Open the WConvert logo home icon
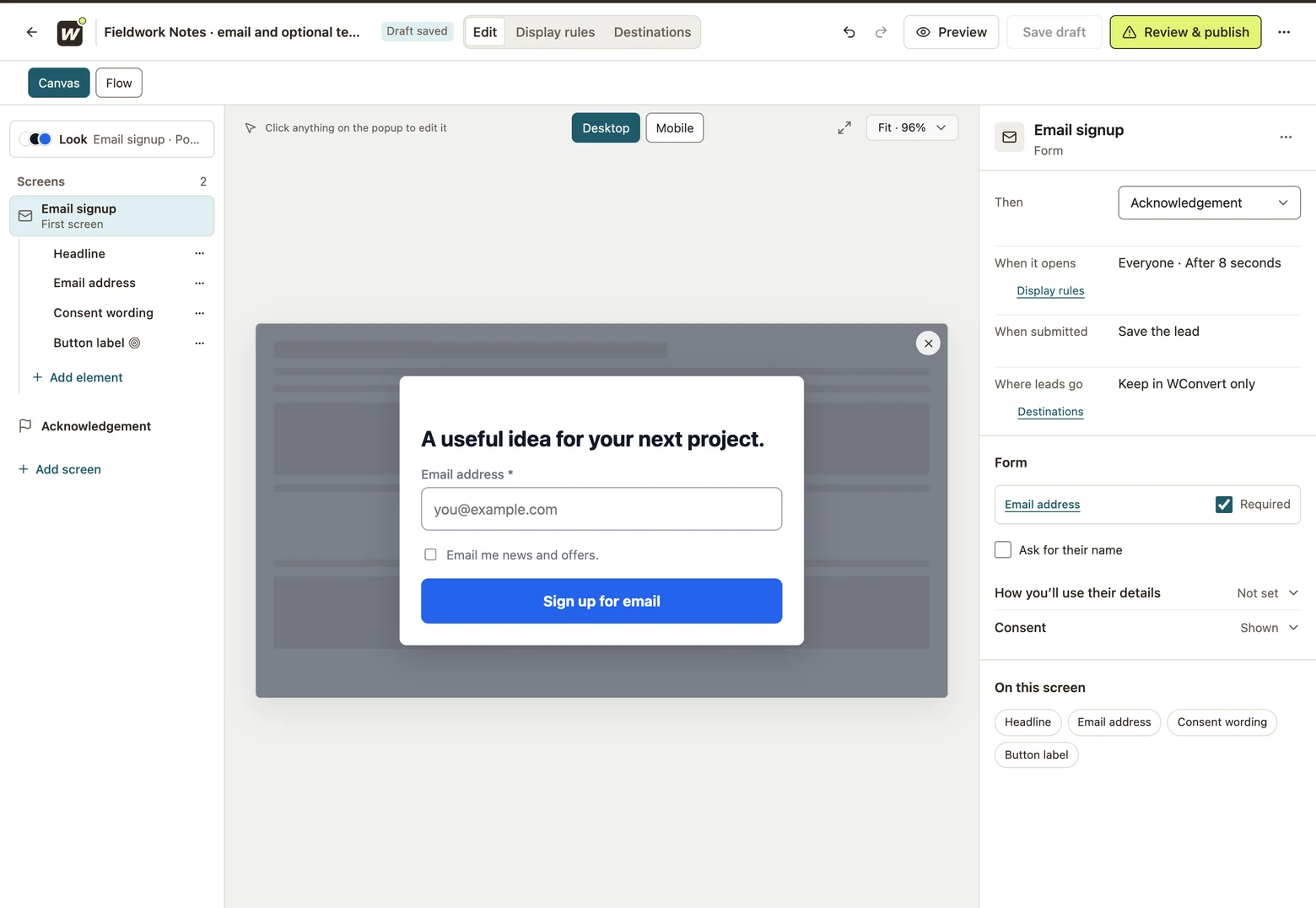The width and height of the screenshot is (1316, 908). pos(70,32)
